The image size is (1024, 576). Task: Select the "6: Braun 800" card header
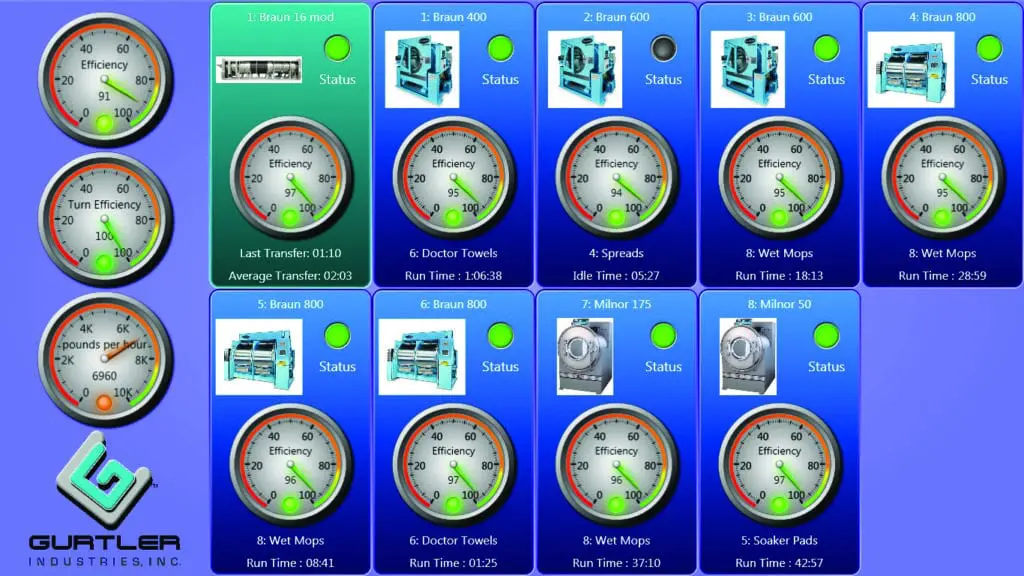click(453, 304)
